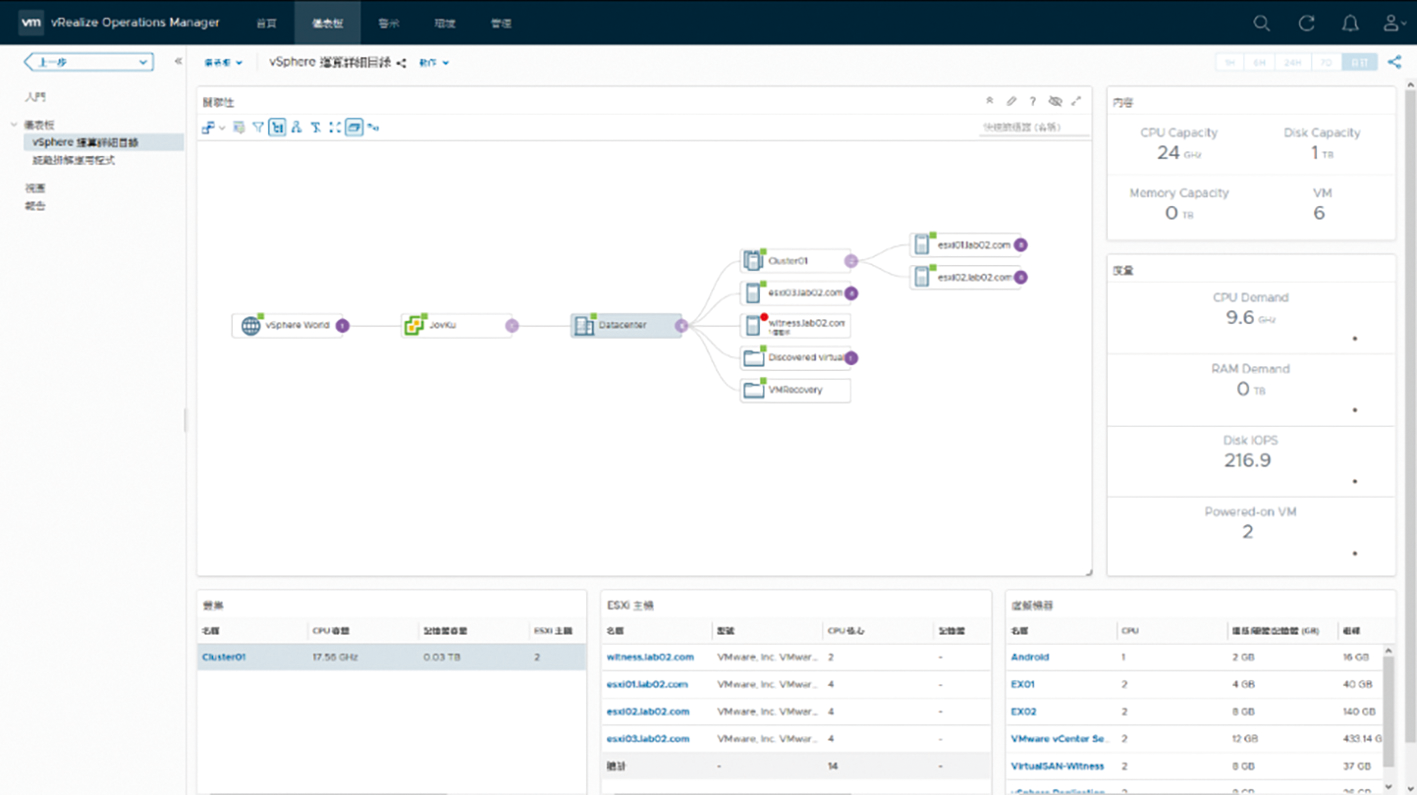The image size is (1417, 795).
Task: Click the filter funnel icon in toolbar
Action: [x=258, y=127]
